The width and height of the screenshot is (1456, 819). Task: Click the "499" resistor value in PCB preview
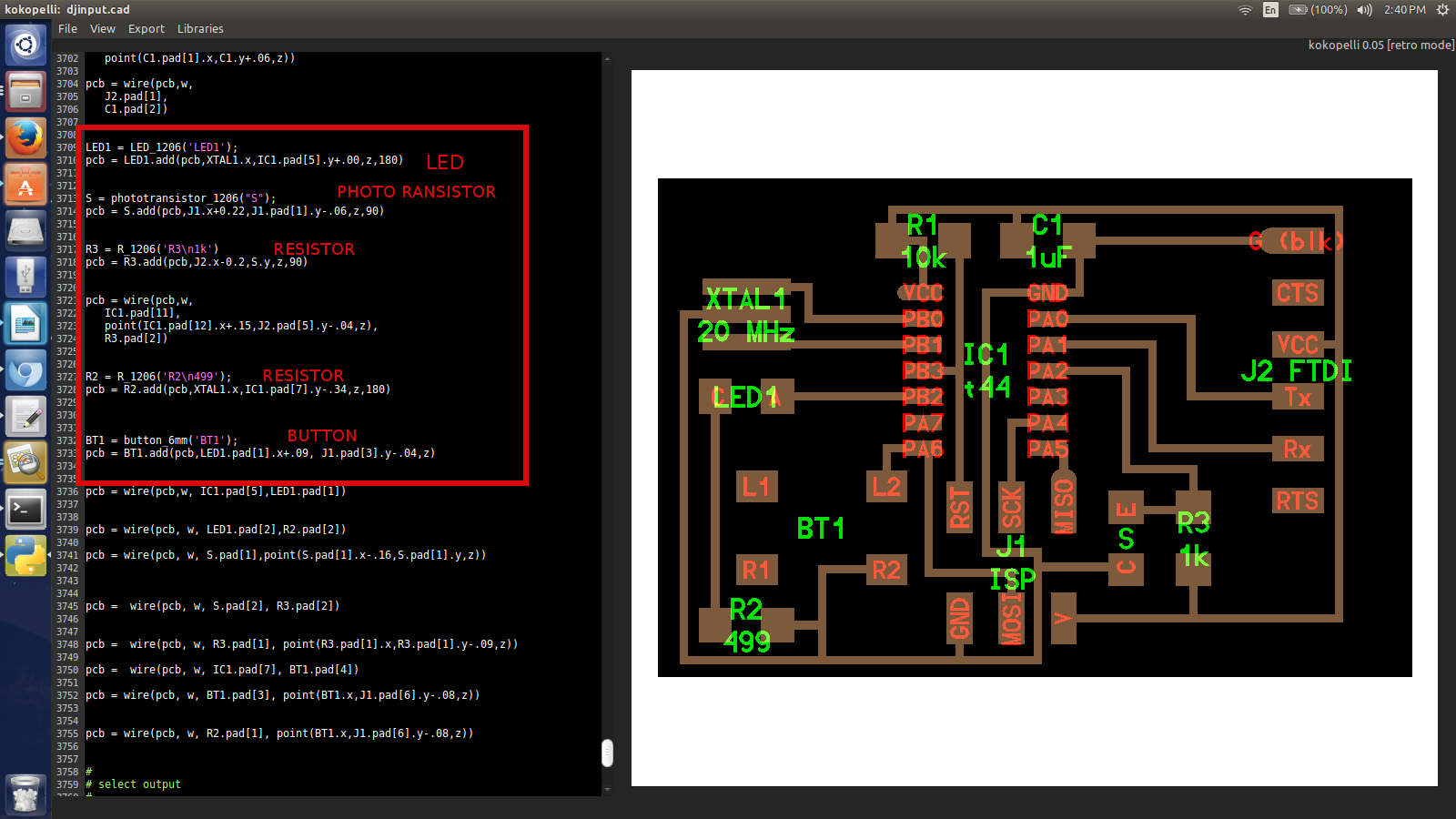pyautogui.click(x=747, y=642)
